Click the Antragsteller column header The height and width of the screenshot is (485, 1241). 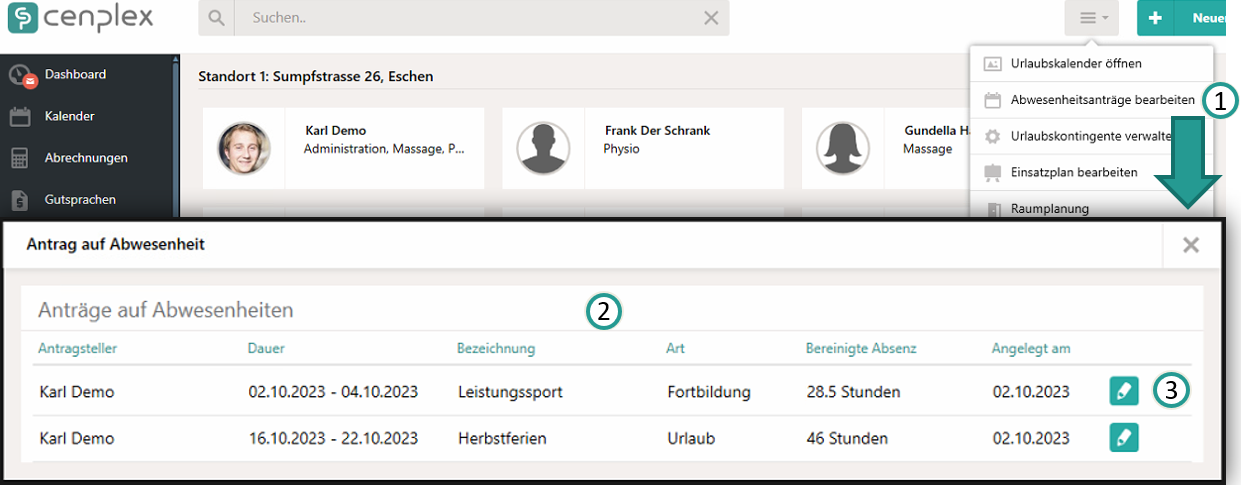point(78,348)
